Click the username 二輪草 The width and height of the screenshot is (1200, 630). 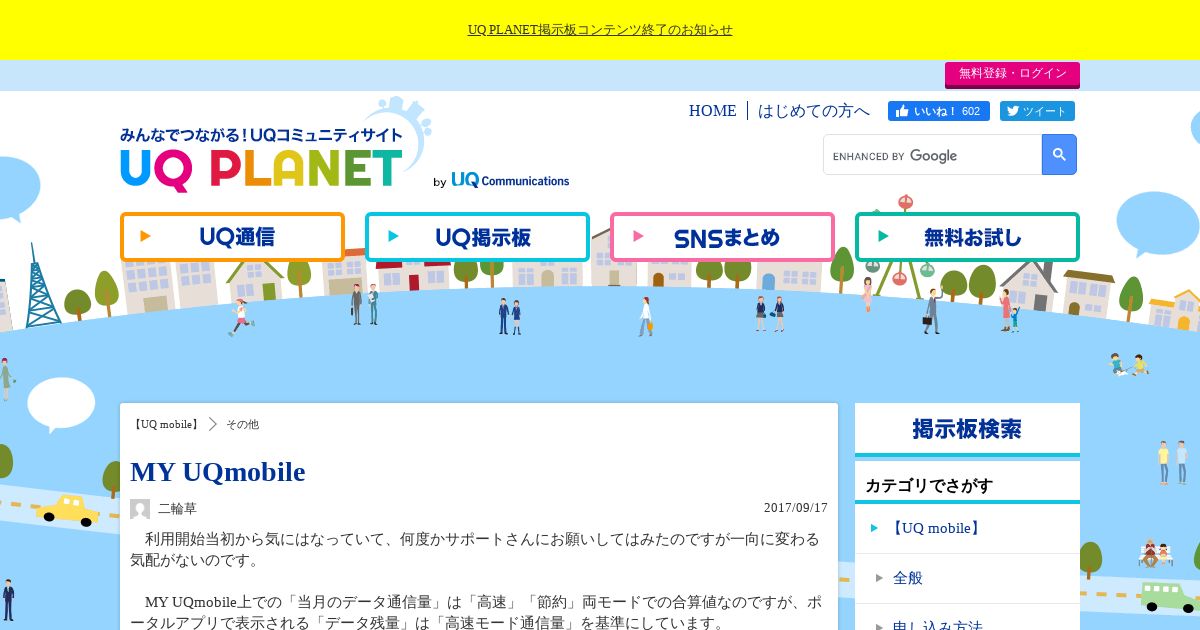coord(177,509)
